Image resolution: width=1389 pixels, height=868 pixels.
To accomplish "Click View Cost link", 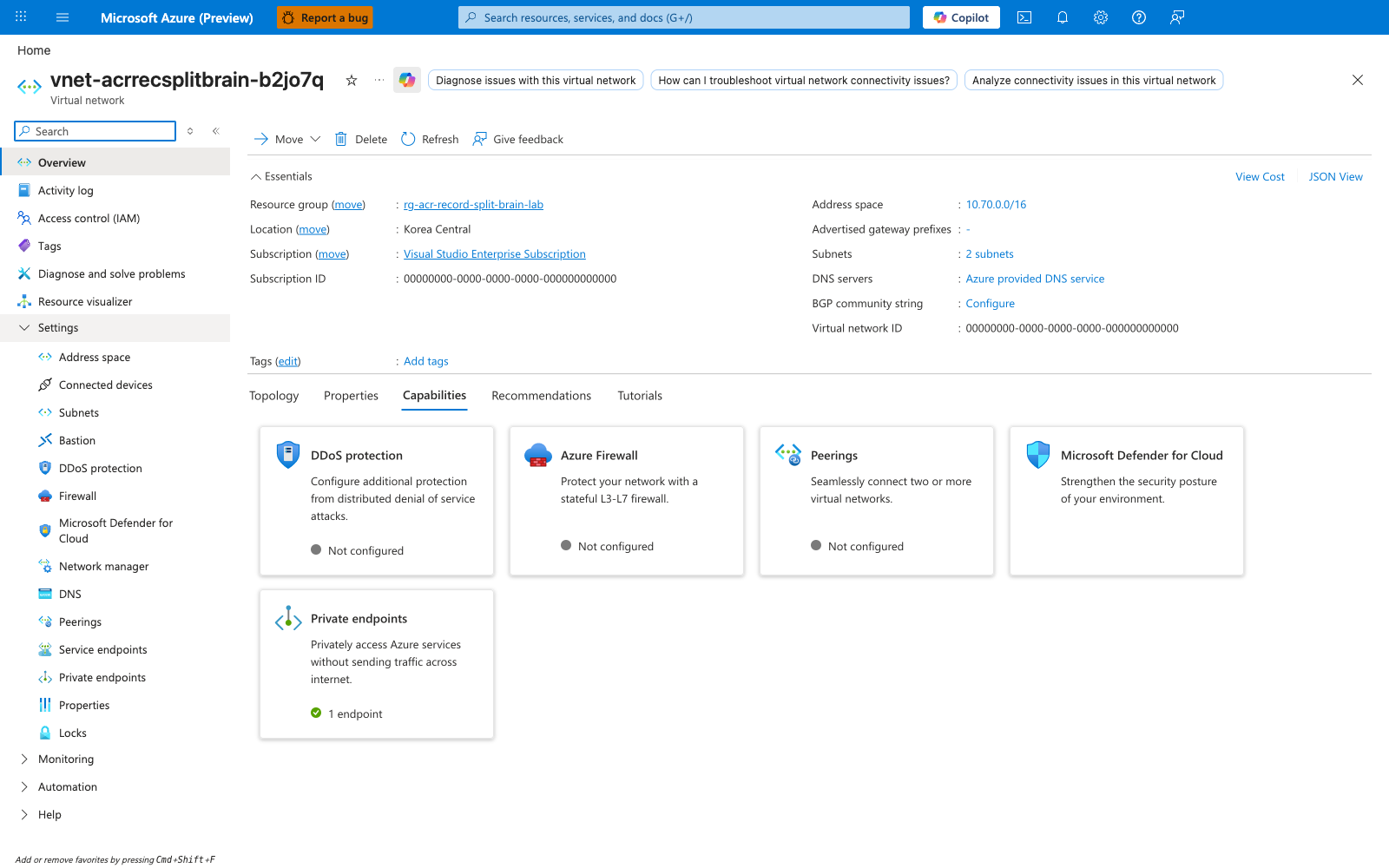I will (x=1260, y=177).
